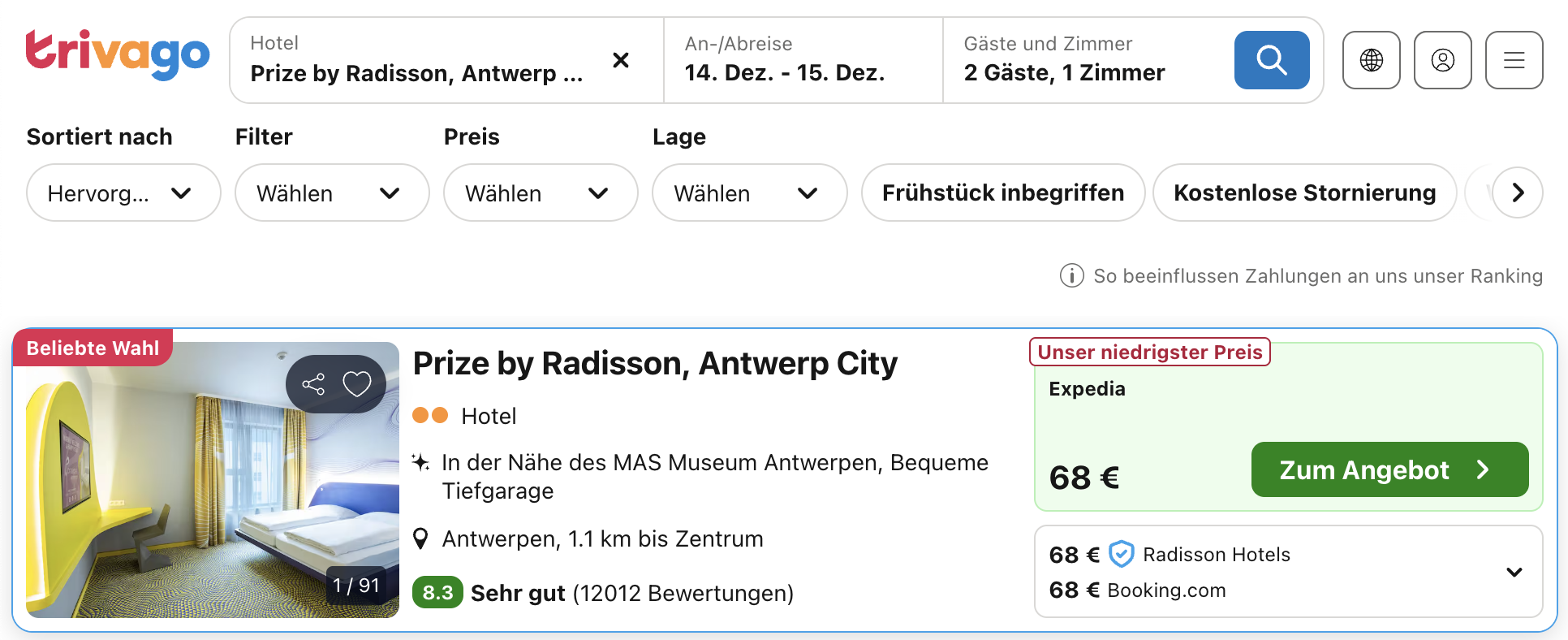Open the hamburger main menu
Screen dimensions: 1568x640
(x=1514, y=60)
